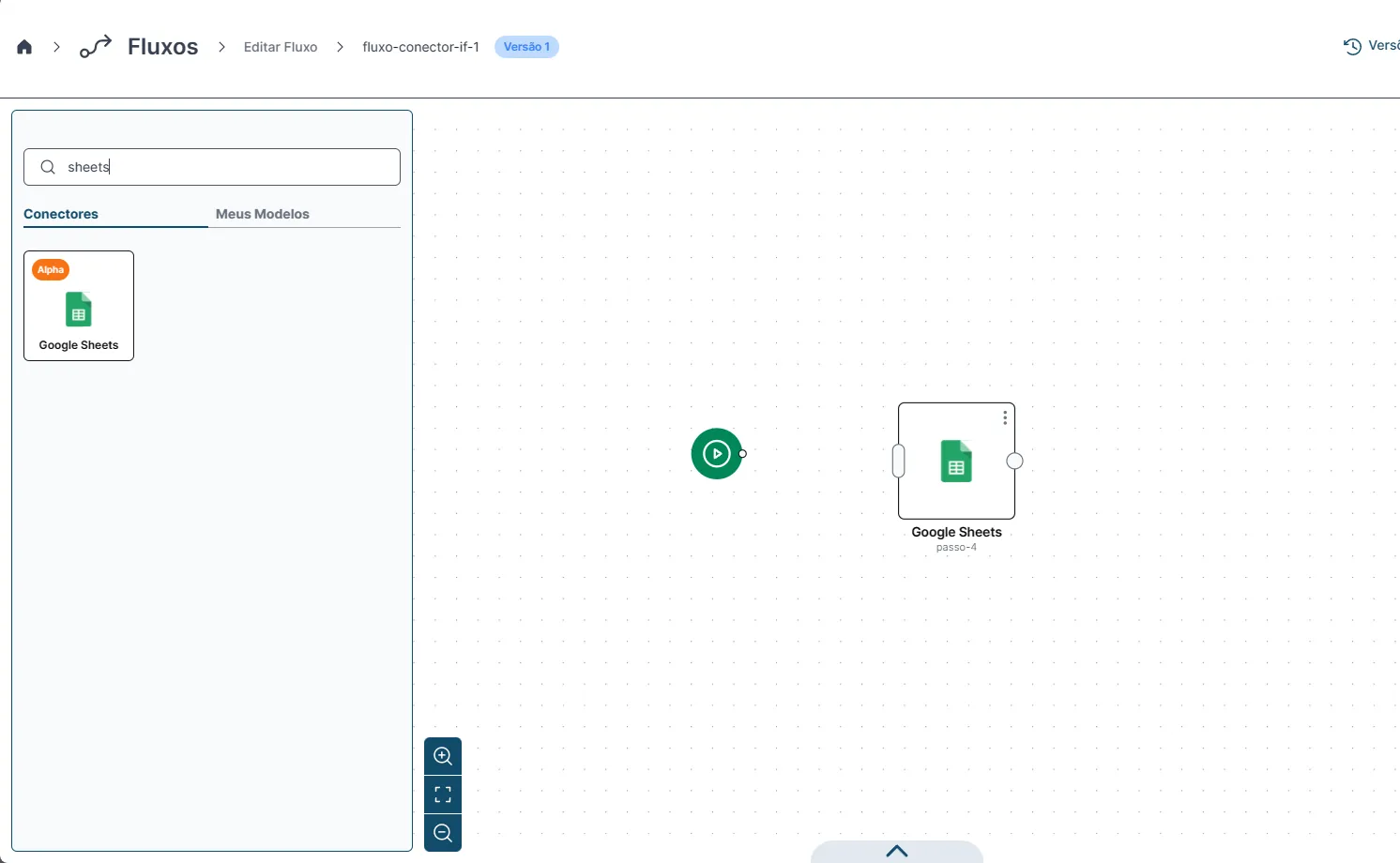This screenshot has height=863, width=1400.
Task: Select the Google Sheets connector card
Action: point(79,306)
